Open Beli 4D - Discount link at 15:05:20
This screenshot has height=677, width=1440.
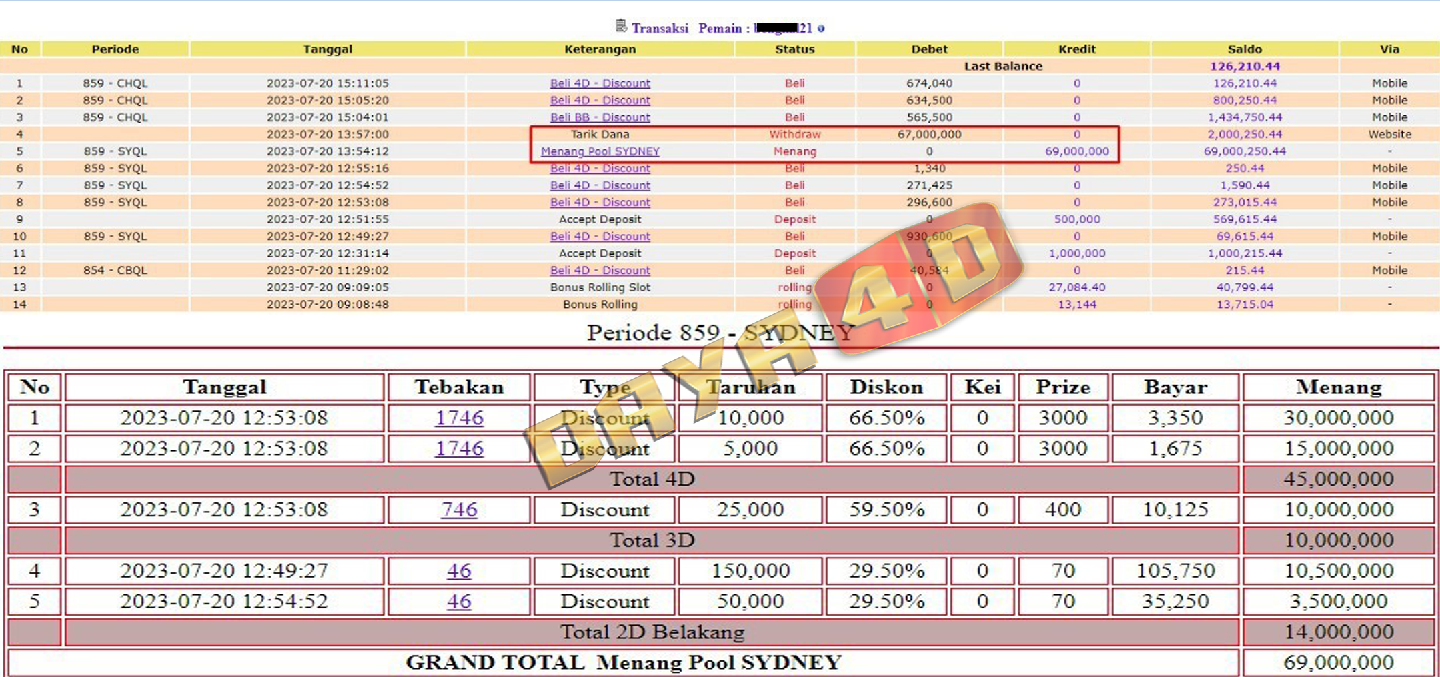(x=600, y=101)
